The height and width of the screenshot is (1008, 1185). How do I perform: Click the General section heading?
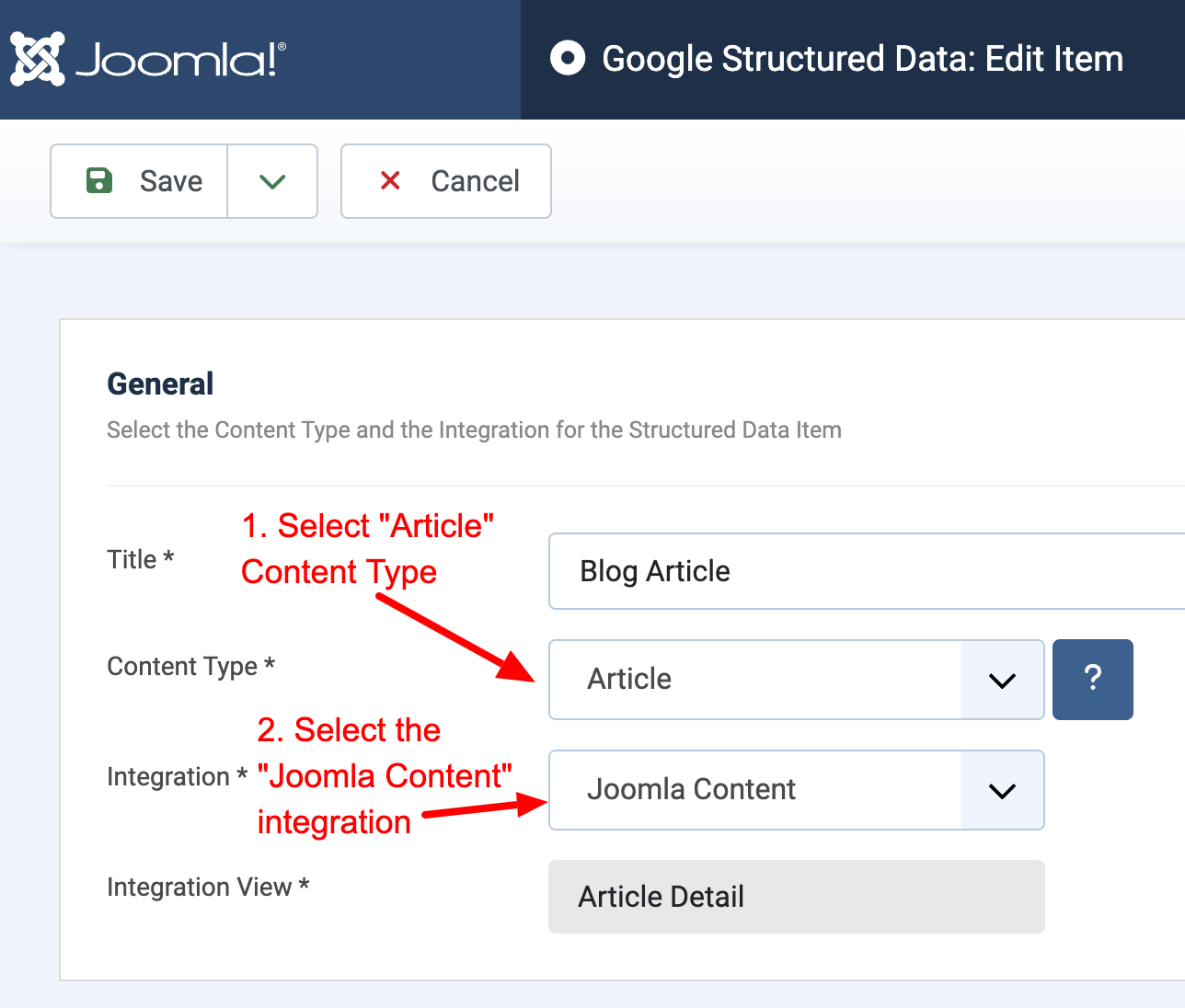tap(160, 384)
